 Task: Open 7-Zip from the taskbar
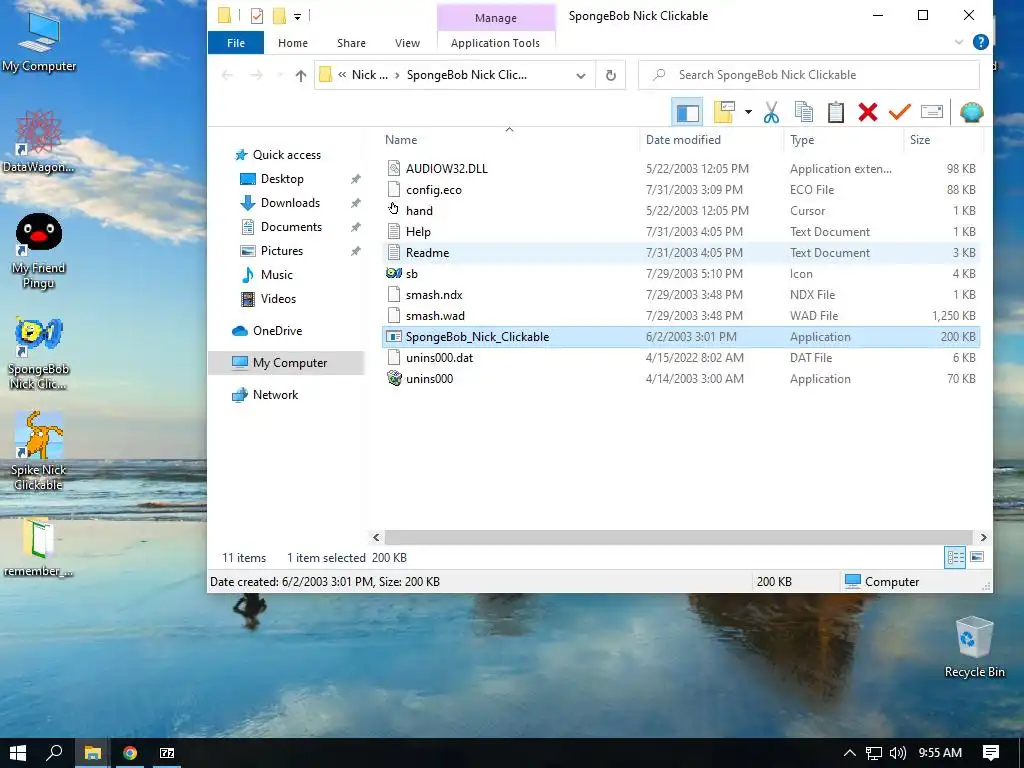167,753
